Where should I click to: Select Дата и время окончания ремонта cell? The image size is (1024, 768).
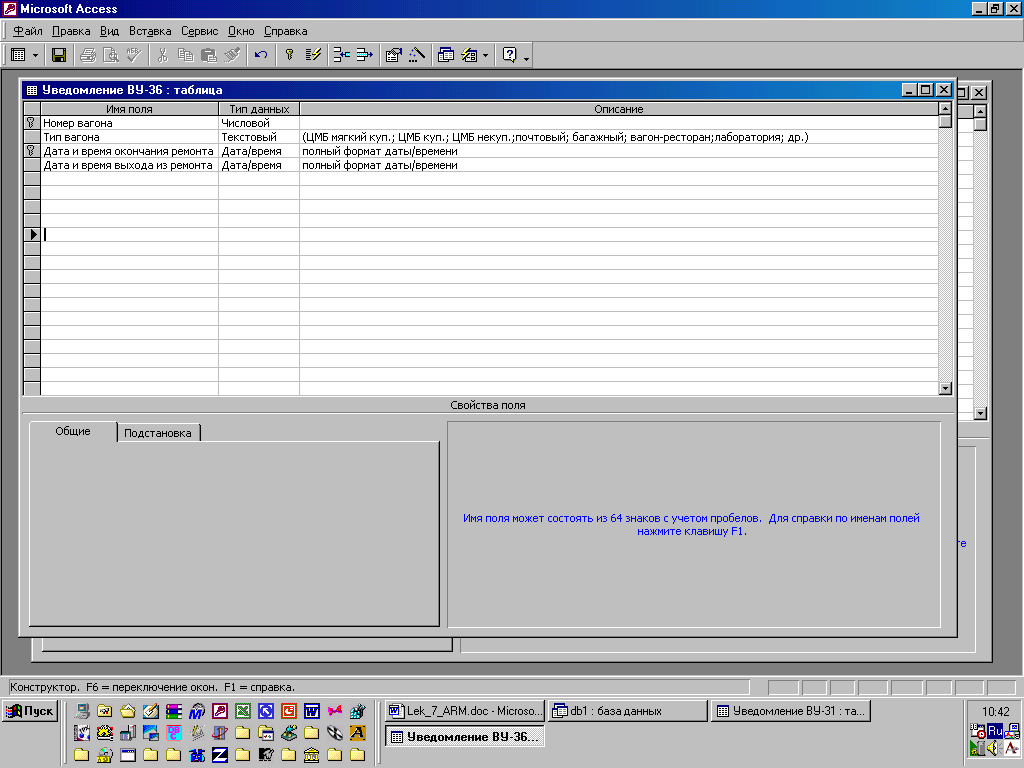click(x=129, y=151)
